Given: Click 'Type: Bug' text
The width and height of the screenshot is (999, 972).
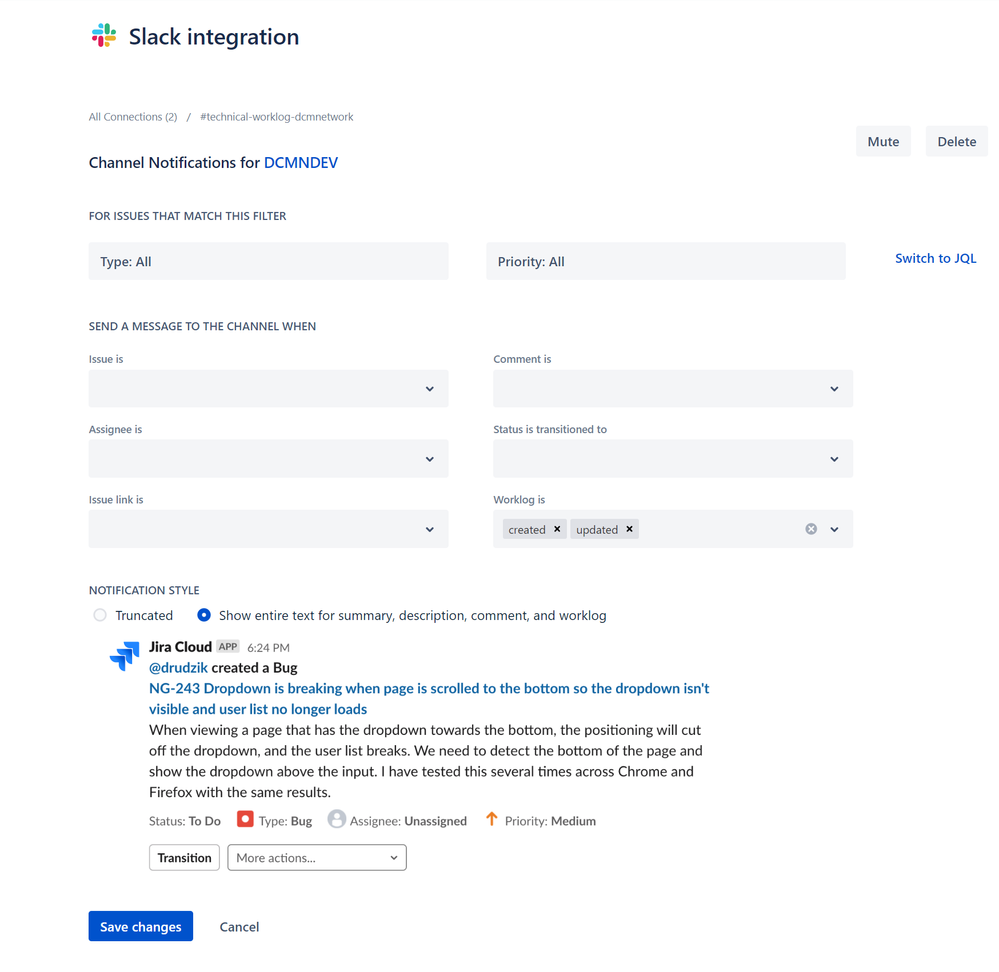Looking at the screenshot, I should click(285, 820).
